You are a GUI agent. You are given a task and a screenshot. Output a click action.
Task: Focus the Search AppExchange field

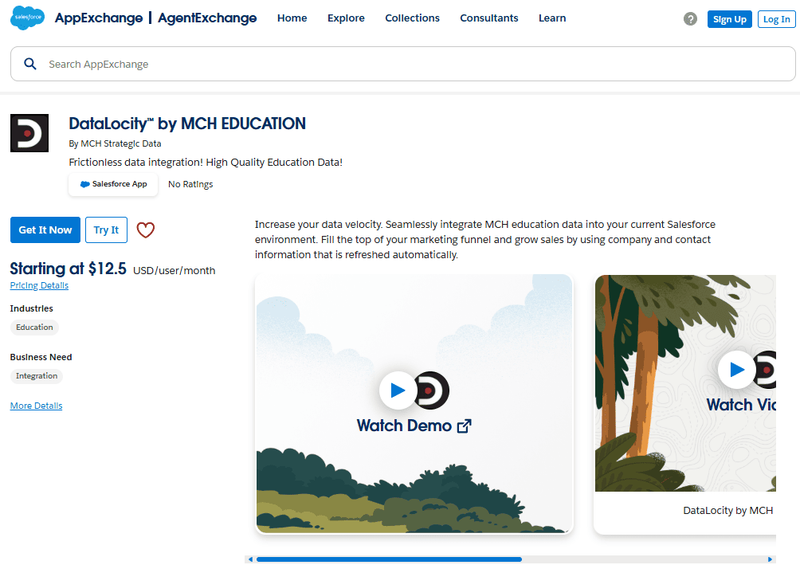(x=403, y=64)
